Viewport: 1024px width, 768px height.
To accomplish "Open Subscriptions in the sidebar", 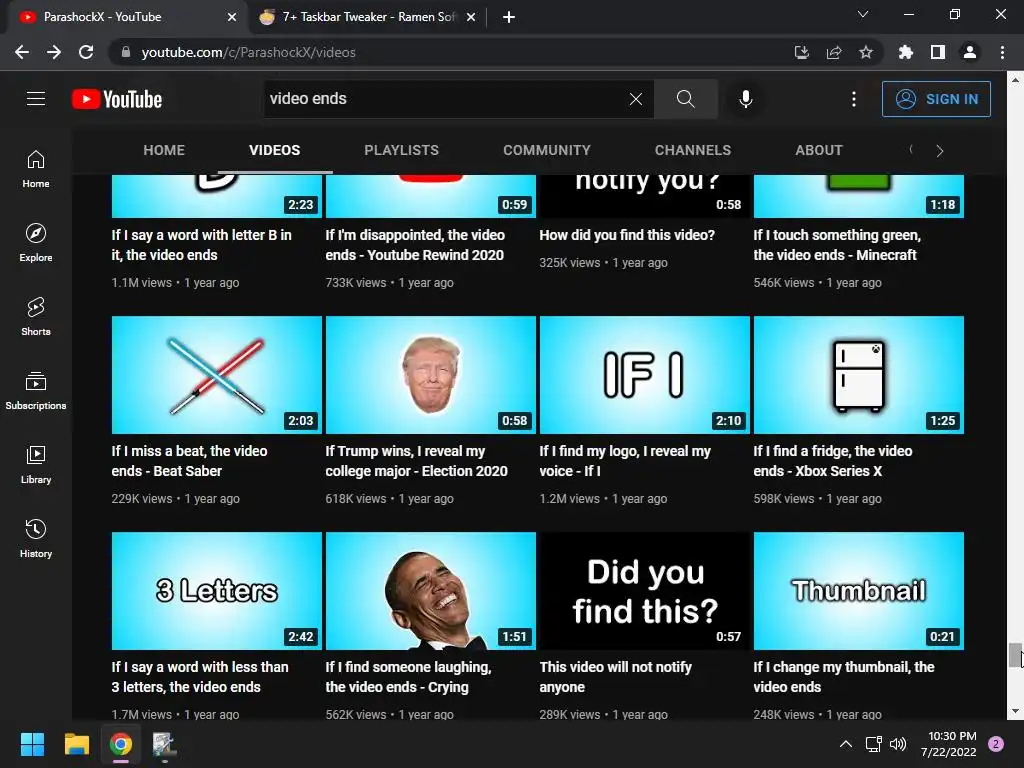I will [x=36, y=391].
